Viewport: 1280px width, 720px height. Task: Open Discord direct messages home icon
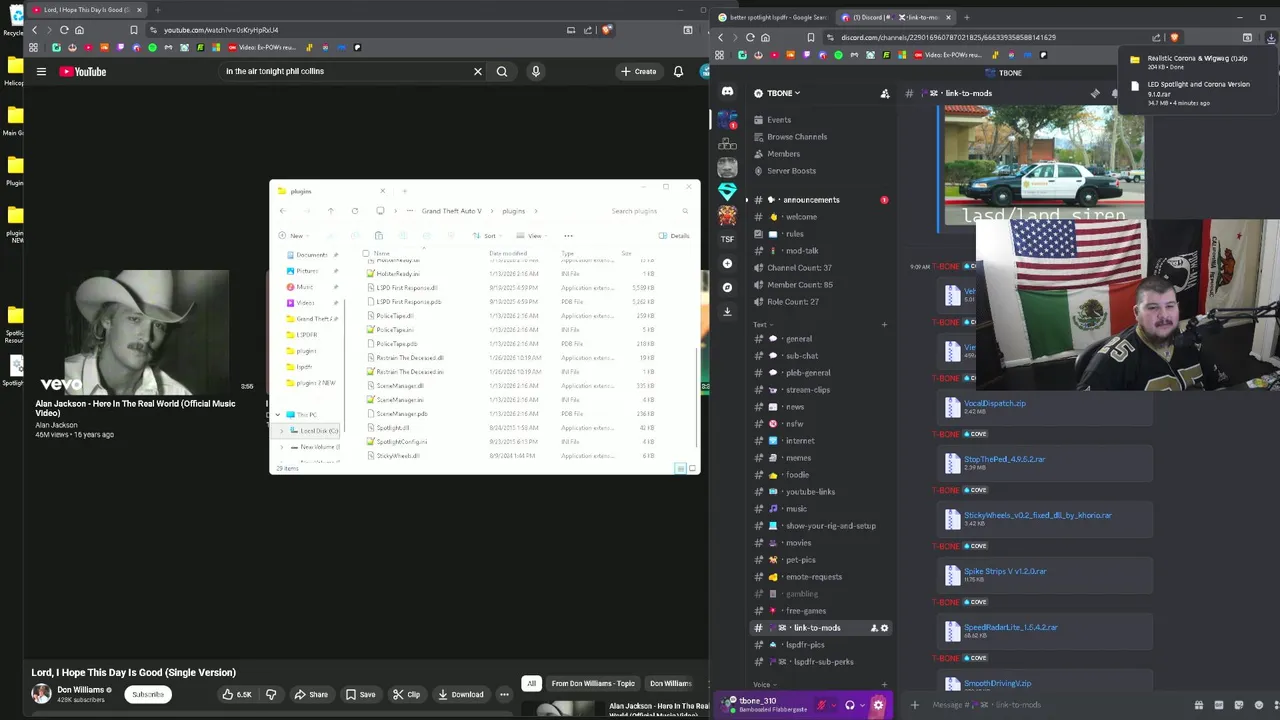click(x=727, y=92)
